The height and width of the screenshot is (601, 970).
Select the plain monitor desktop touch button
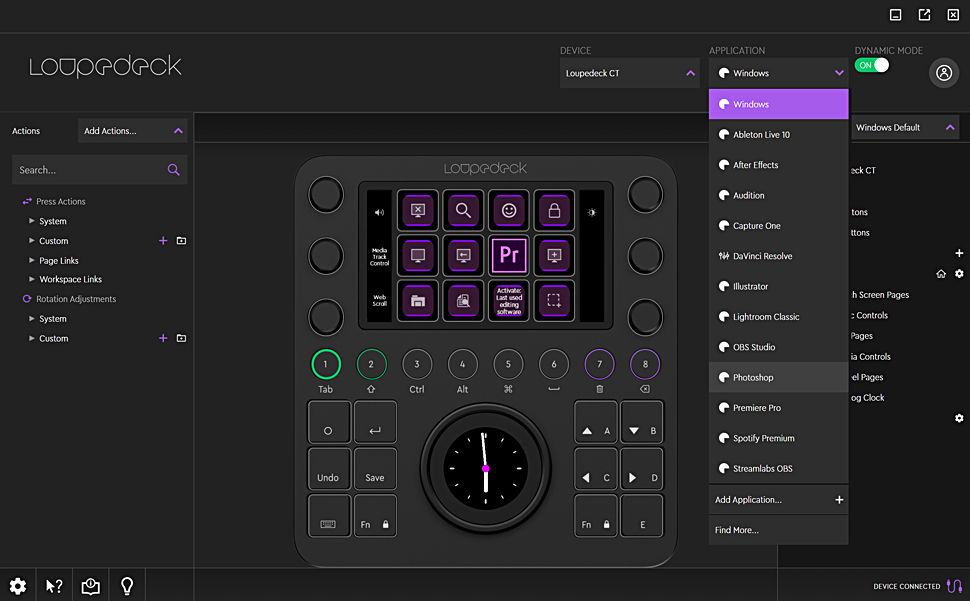[418, 255]
